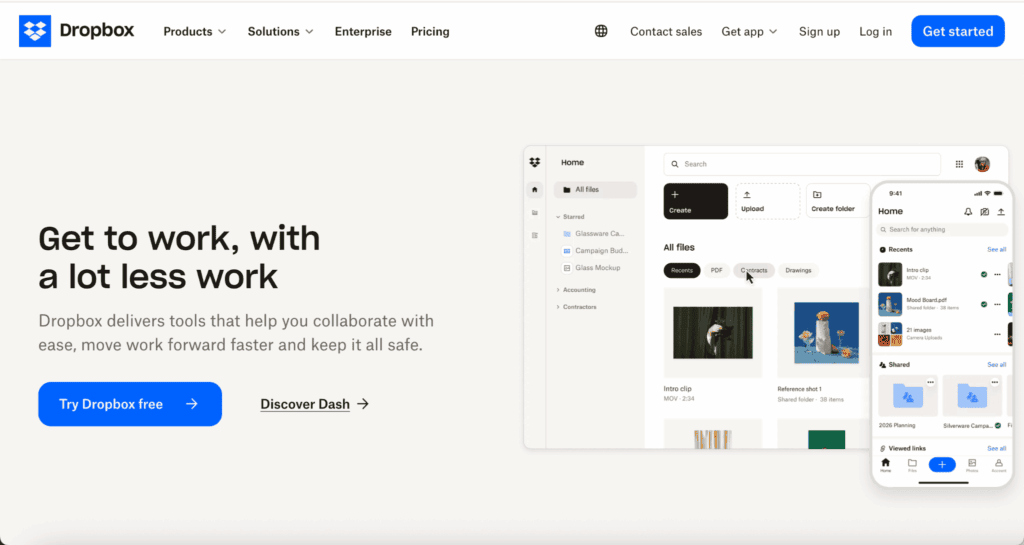This screenshot has width=1024, height=545.
Task: Tap See all next to Viewed links
Action: tap(997, 448)
